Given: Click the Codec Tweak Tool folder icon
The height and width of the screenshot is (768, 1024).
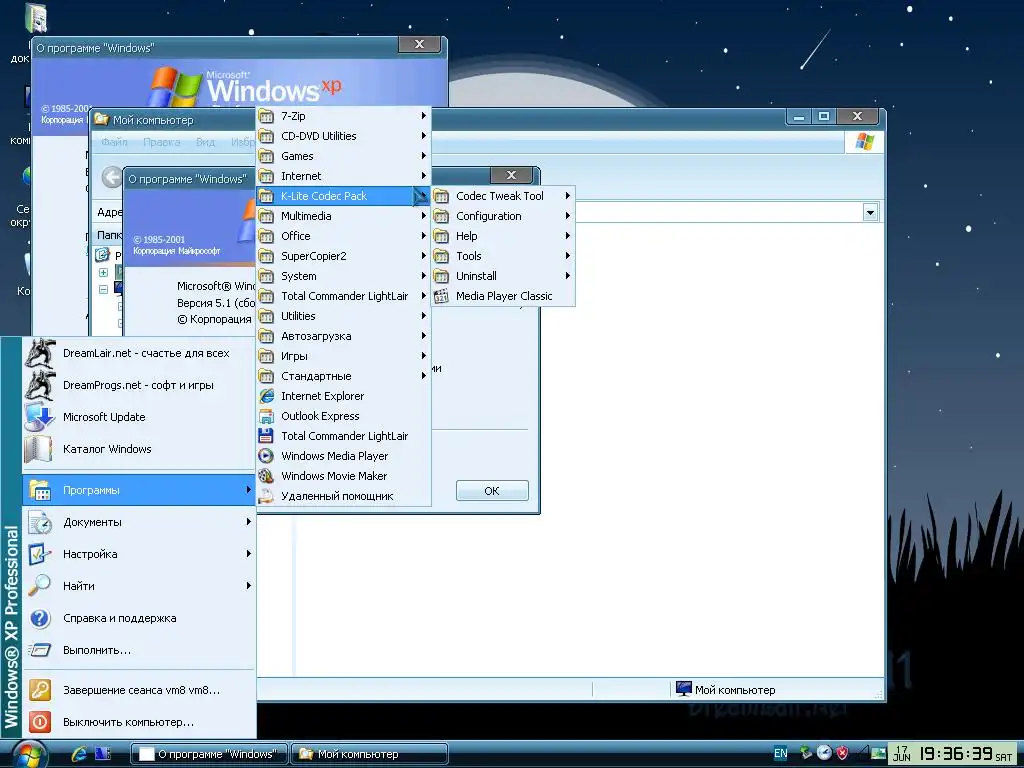Looking at the screenshot, I should (x=441, y=196).
